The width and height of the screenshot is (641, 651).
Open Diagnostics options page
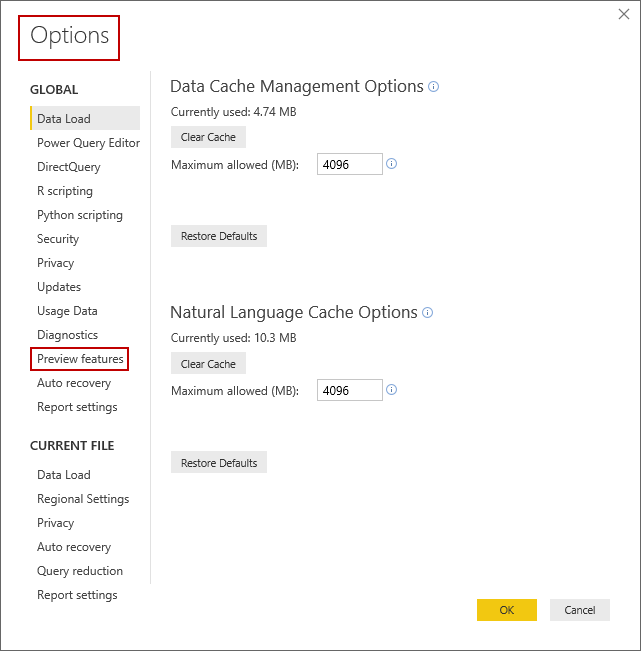[68, 335]
